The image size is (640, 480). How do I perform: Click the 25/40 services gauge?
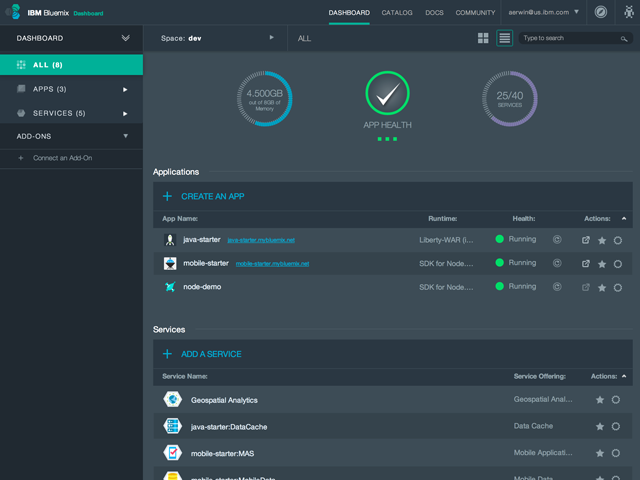point(509,99)
